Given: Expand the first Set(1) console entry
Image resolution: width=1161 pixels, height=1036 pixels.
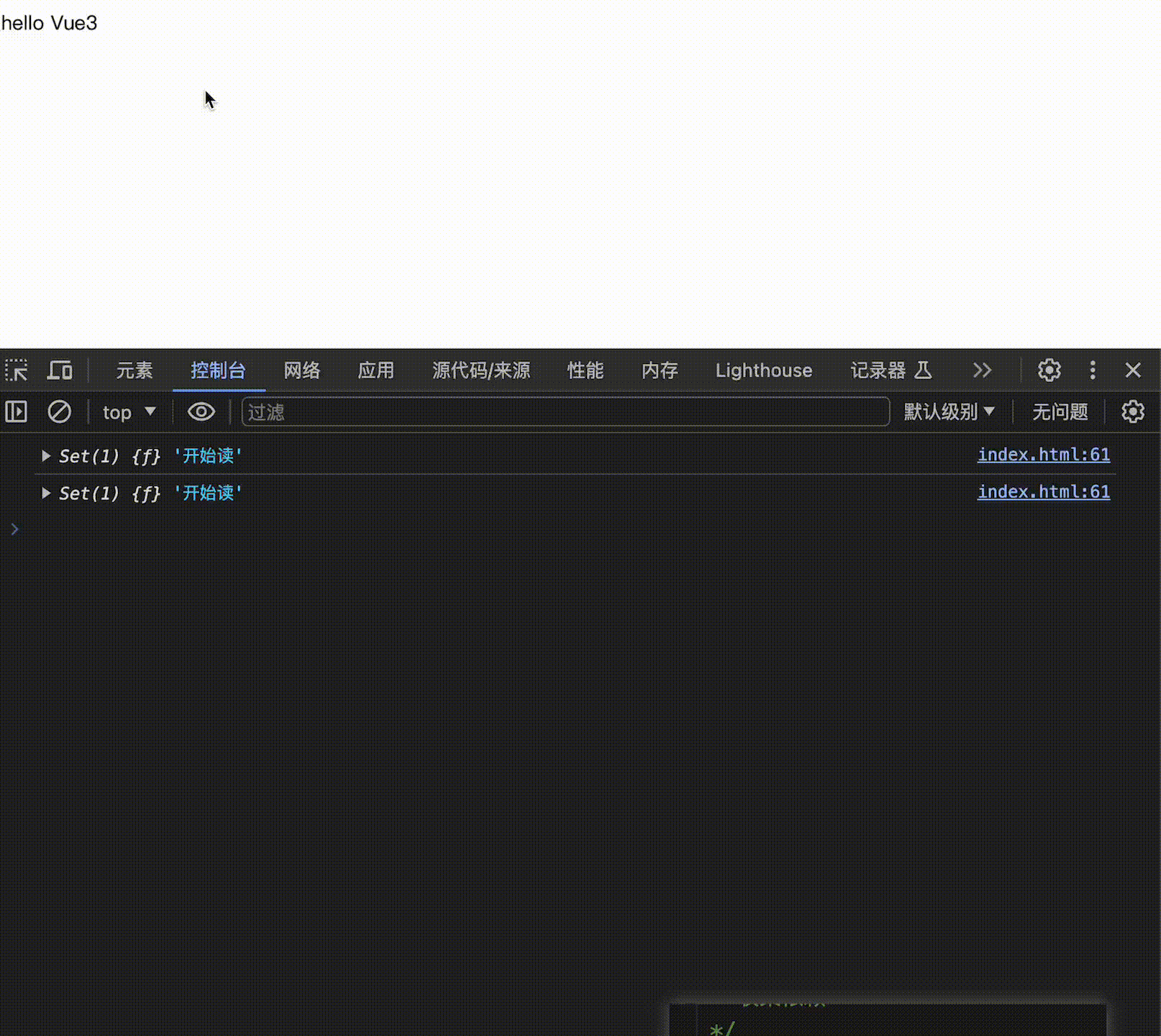Looking at the screenshot, I should pyautogui.click(x=45, y=455).
